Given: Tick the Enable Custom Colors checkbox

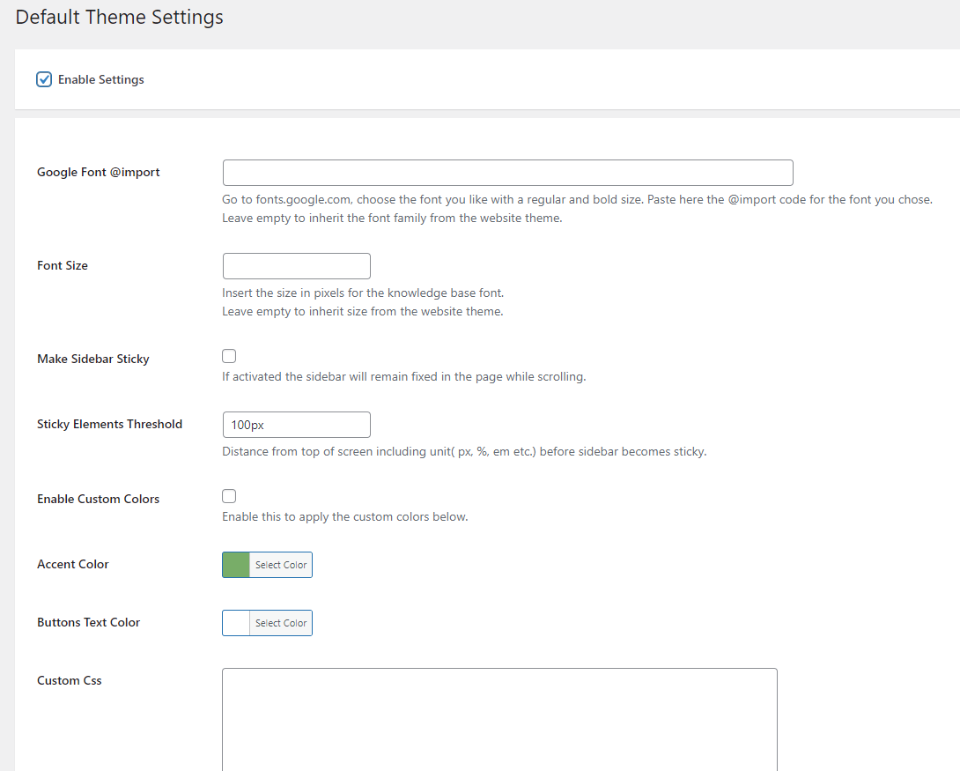Looking at the screenshot, I should tap(229, 496).
